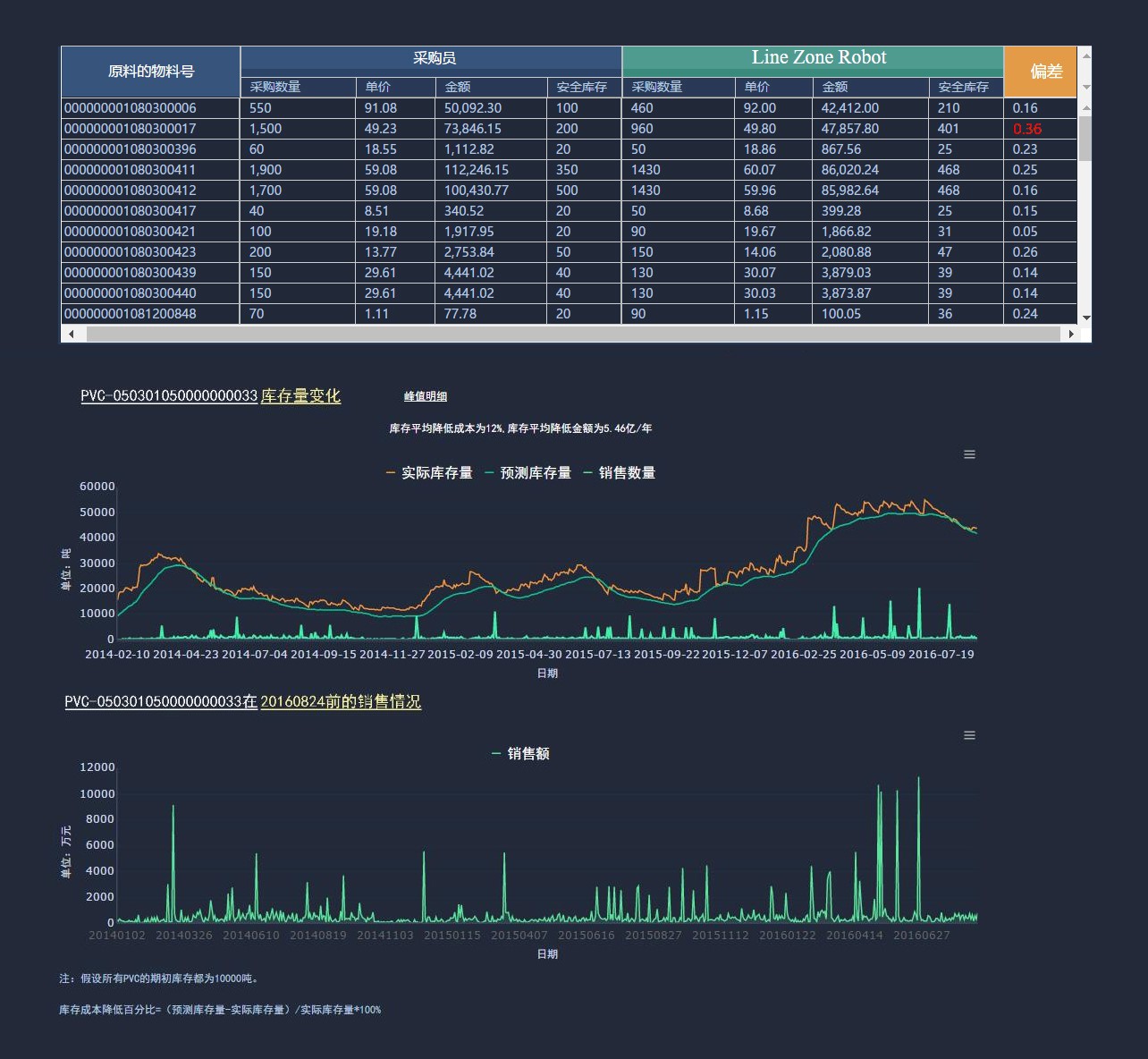Toggle 实际库存量 legend series
The height and width of the screenshot is (1059, 1148).
click(x=429, y=472)
